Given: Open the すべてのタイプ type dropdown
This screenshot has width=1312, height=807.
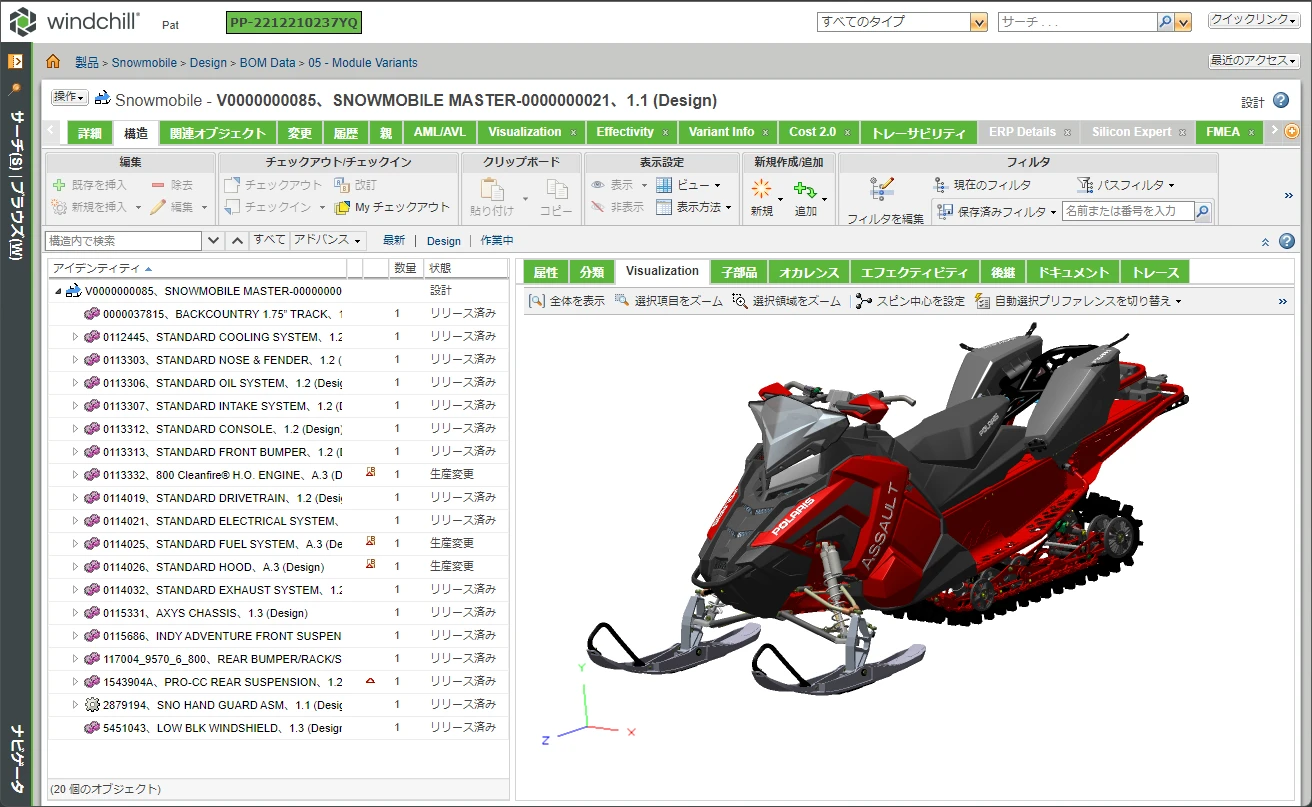Looking at the screenshot, I should (979, 22).
